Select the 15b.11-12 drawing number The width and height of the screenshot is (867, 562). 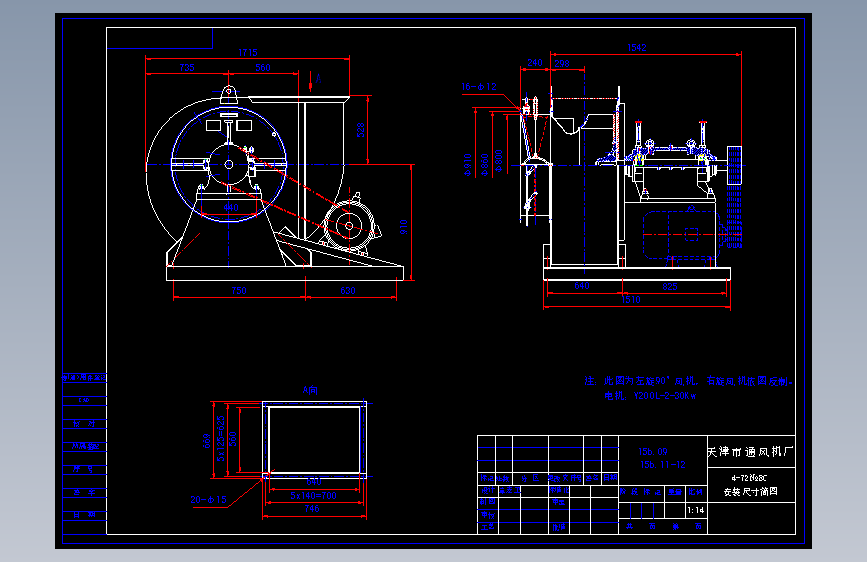pos(663,465)
